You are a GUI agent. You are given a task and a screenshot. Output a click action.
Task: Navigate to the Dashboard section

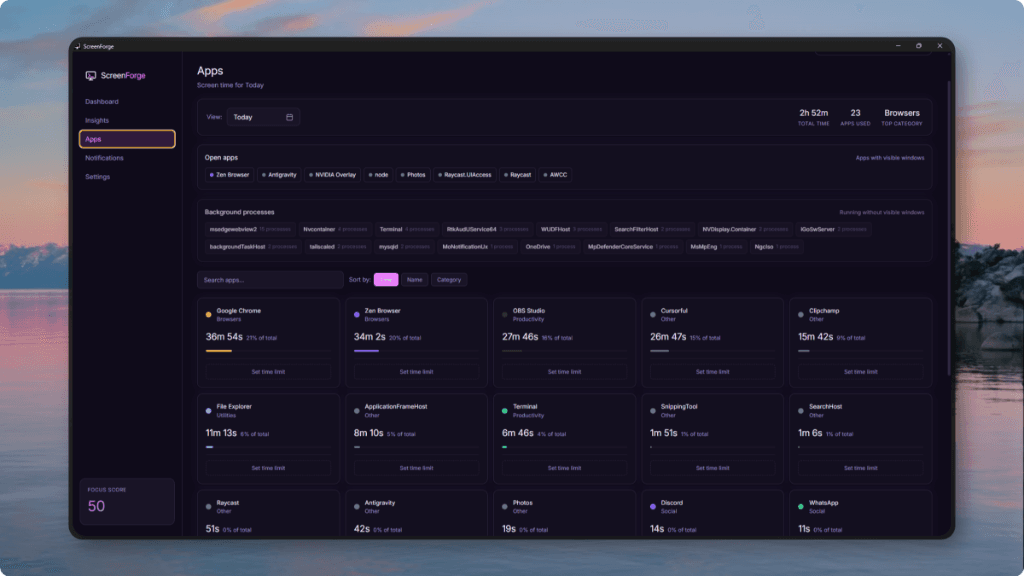100,101
